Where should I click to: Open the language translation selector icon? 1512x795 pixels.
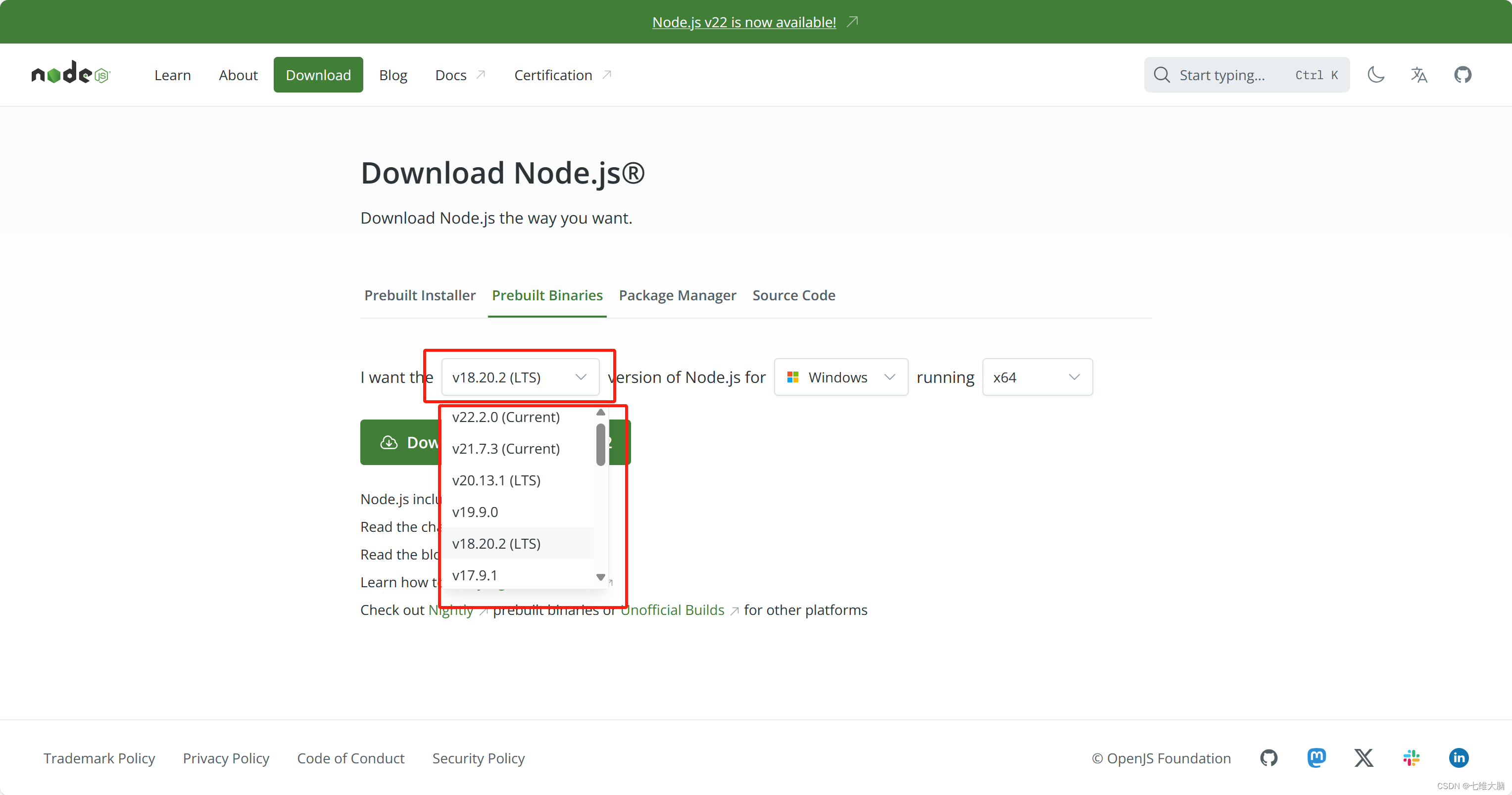(1418, 75)
